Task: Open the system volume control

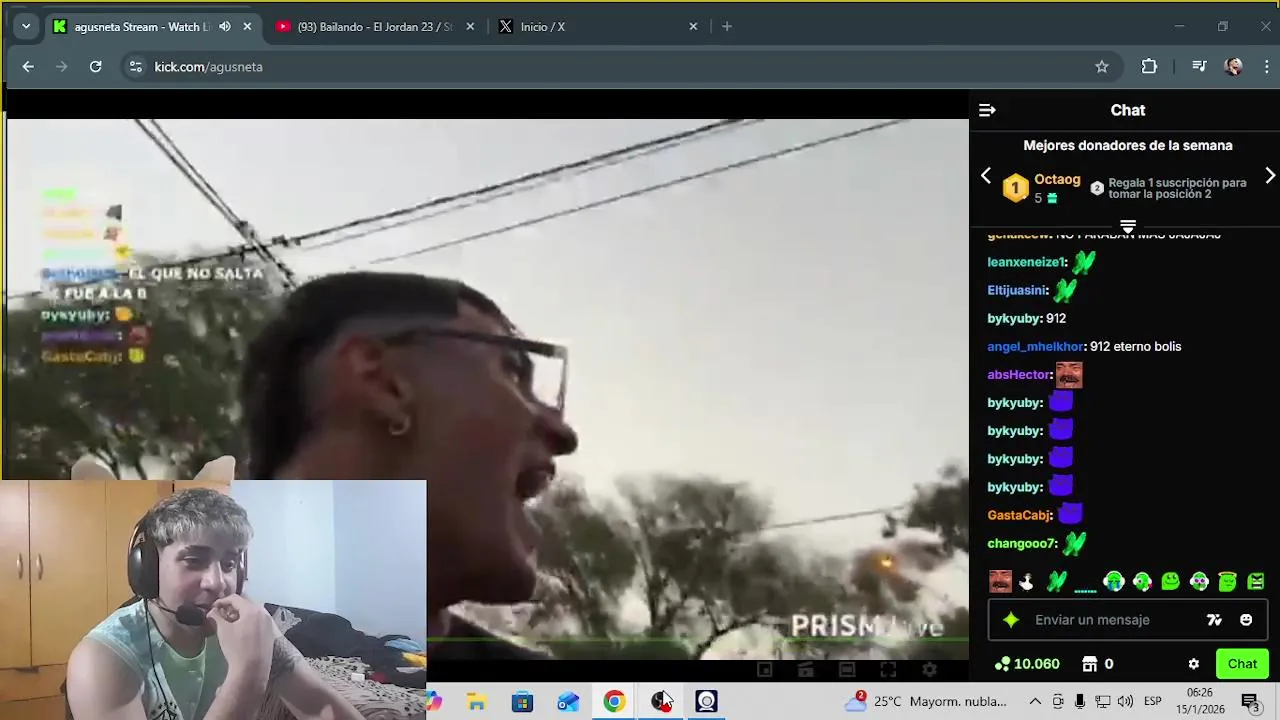Action: (1125, 702)
